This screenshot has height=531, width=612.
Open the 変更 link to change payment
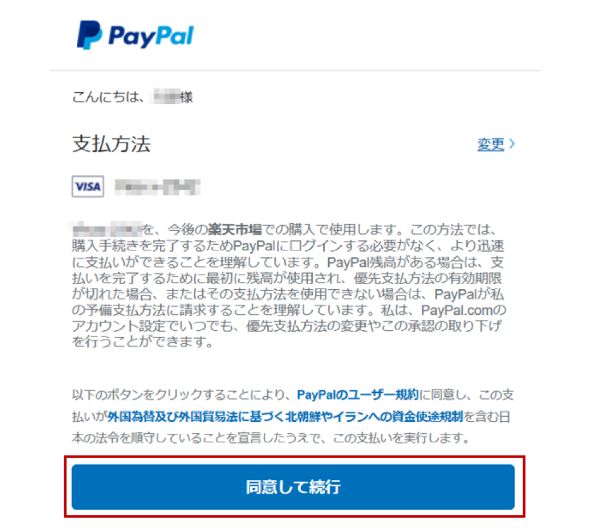pos(491,144)
